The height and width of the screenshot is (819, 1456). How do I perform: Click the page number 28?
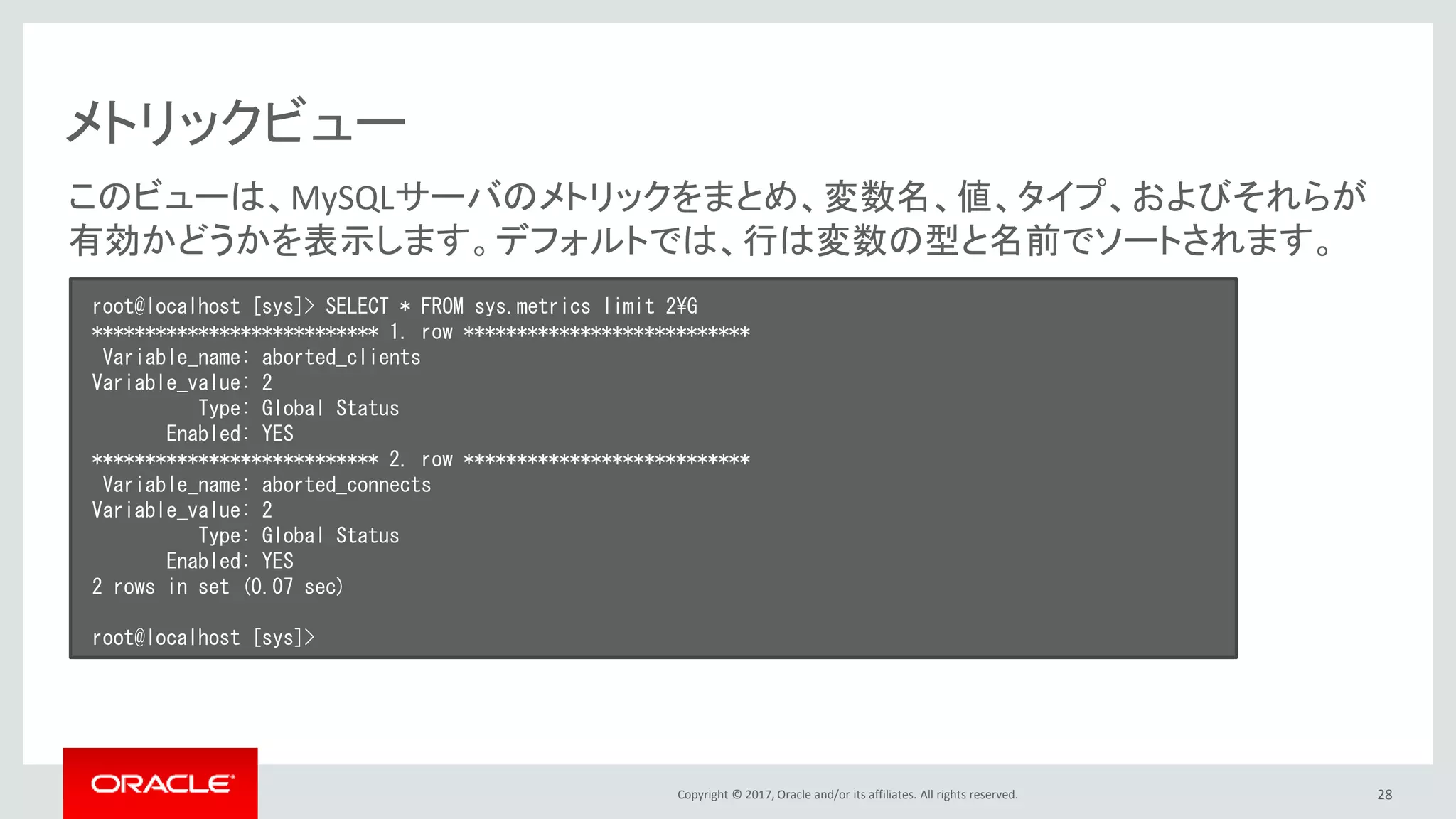click(x=1385, y=795)
